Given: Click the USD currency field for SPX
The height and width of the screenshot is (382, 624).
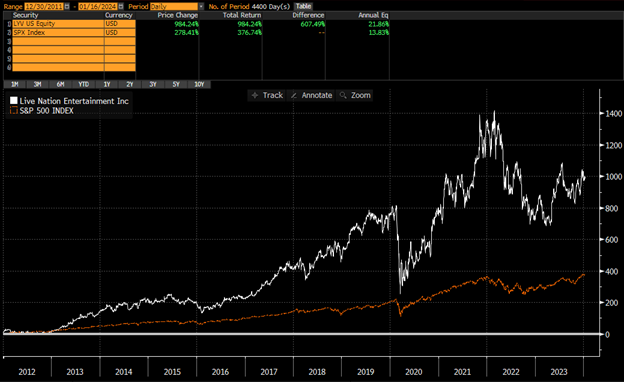Looking at the screenshot, I should click(120, 33).
